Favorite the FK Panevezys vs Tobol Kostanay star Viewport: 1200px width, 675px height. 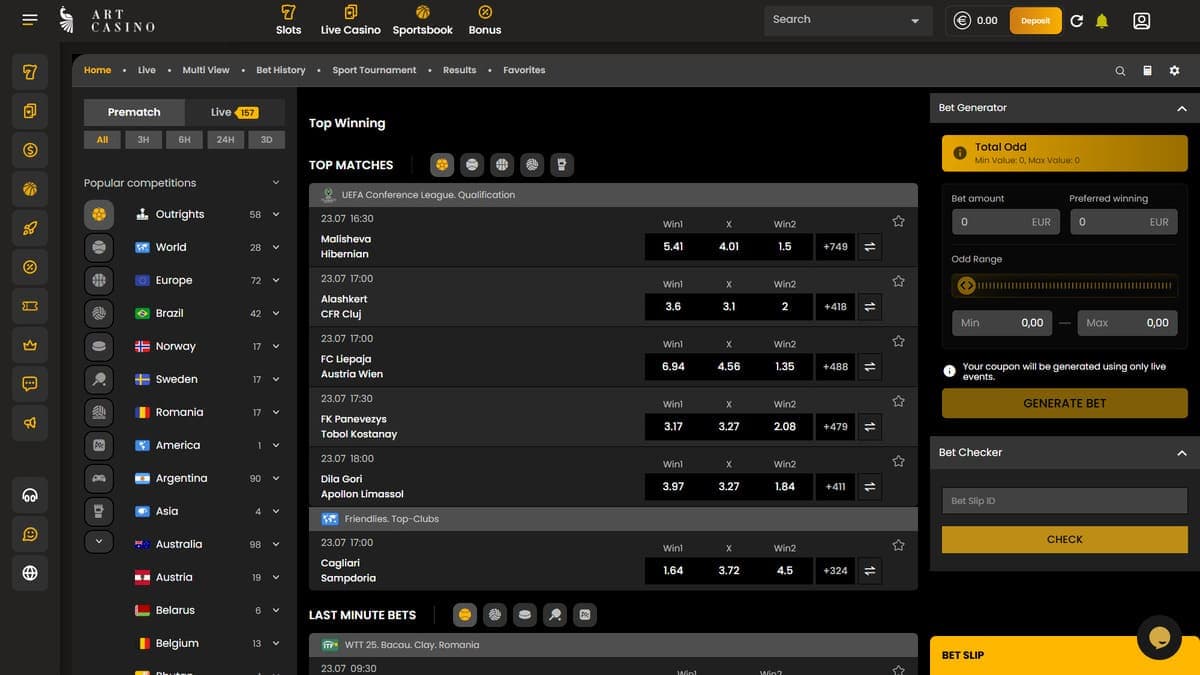point(898,401)
